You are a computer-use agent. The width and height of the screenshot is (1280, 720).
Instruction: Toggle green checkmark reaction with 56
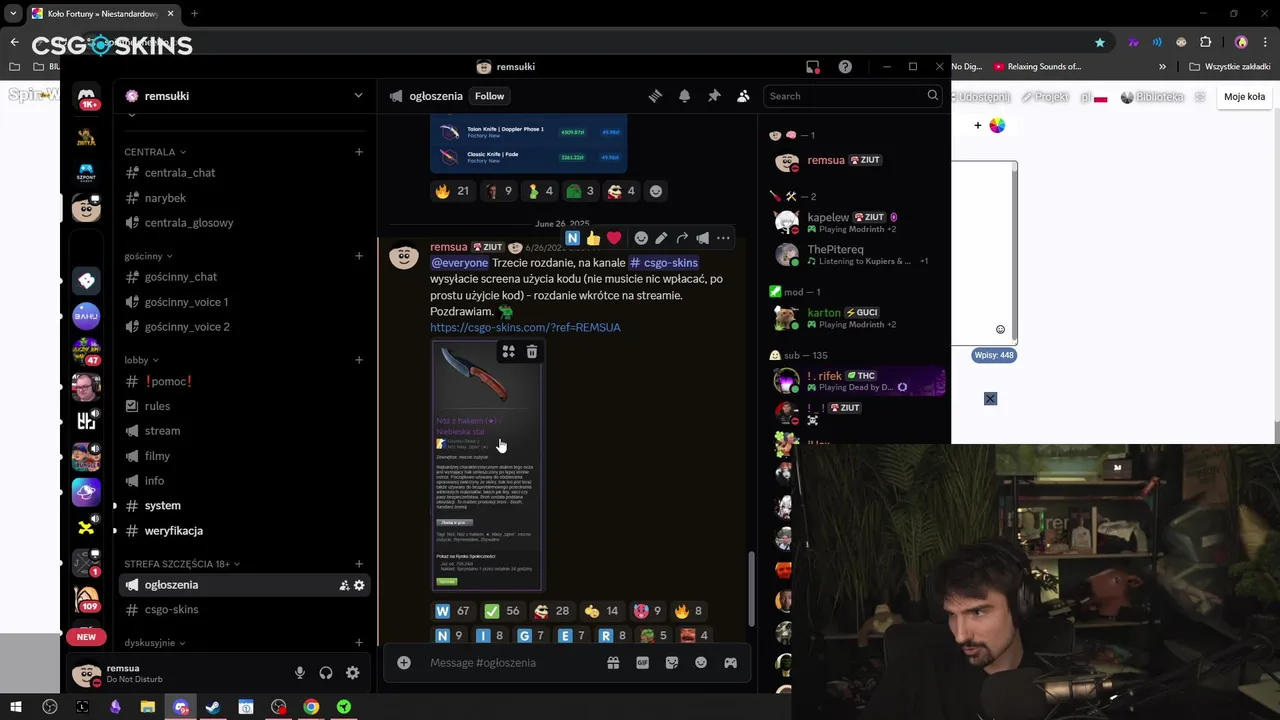pos(502,611)
